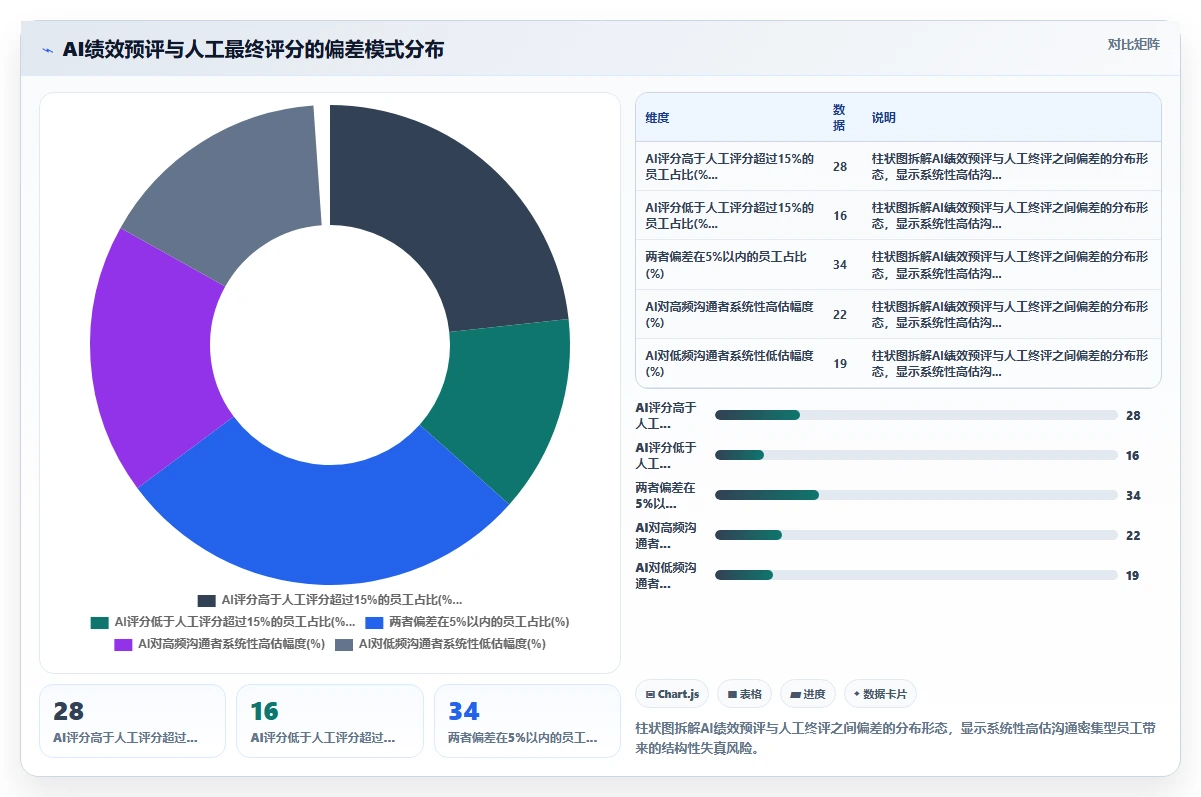Toggle legend swatch AI对高频沟通者系统性高估幅度

click(x=123, y=644)
